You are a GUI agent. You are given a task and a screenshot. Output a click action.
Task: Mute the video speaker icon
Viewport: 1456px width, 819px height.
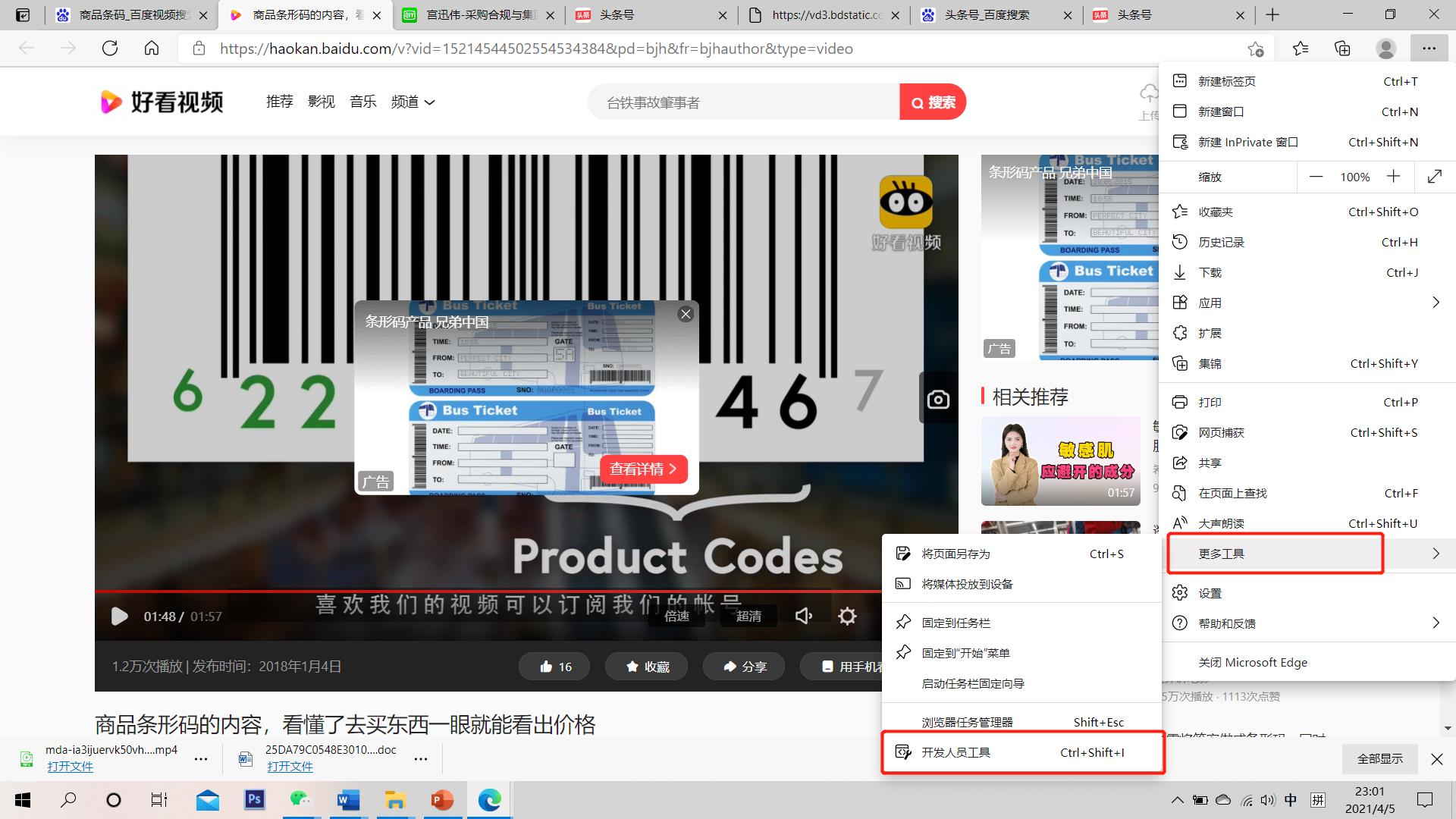click(x=804, y=616)
